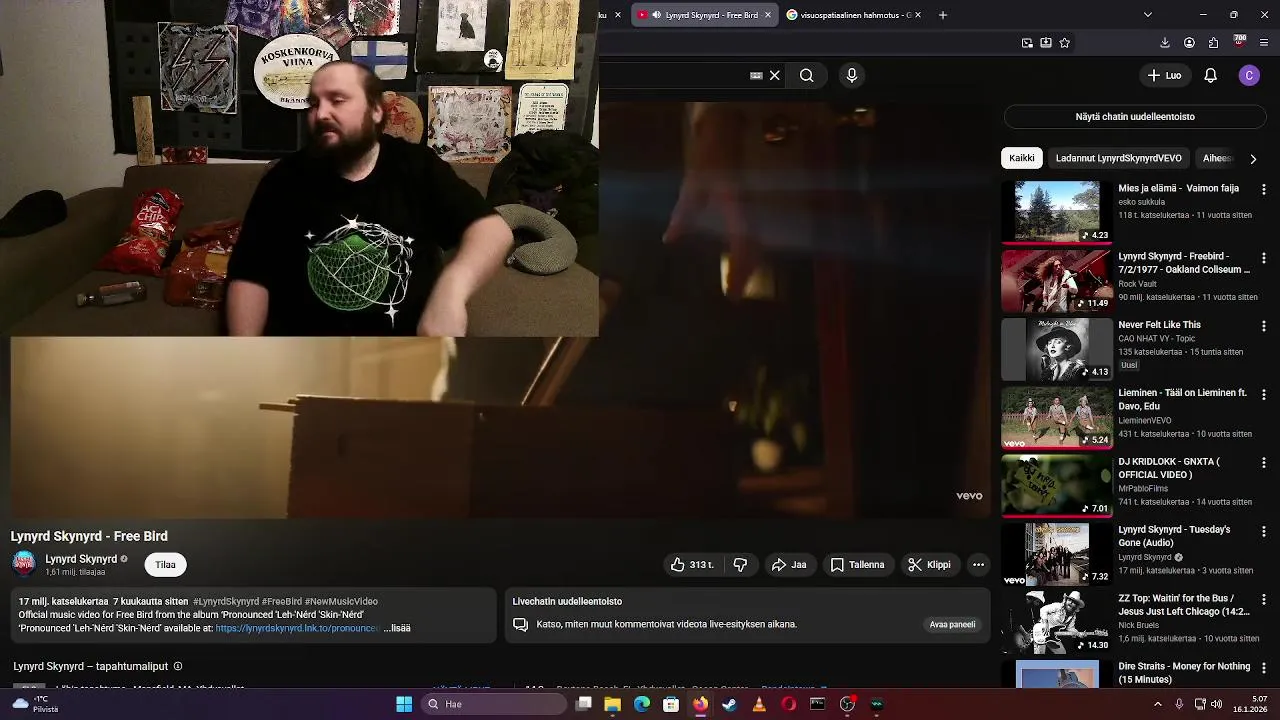Open Microsoft Edge from taskbar
The image size is (1280, 720).
tap(642, 704)
